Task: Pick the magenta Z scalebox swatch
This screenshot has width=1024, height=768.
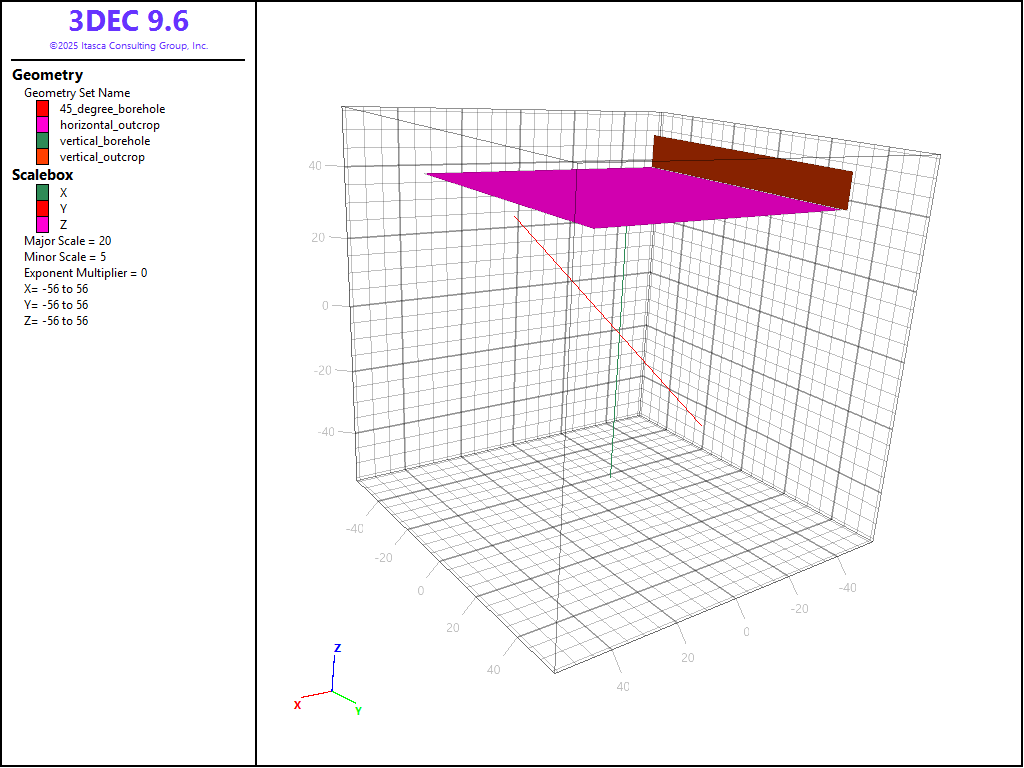Action: (43, 224)
